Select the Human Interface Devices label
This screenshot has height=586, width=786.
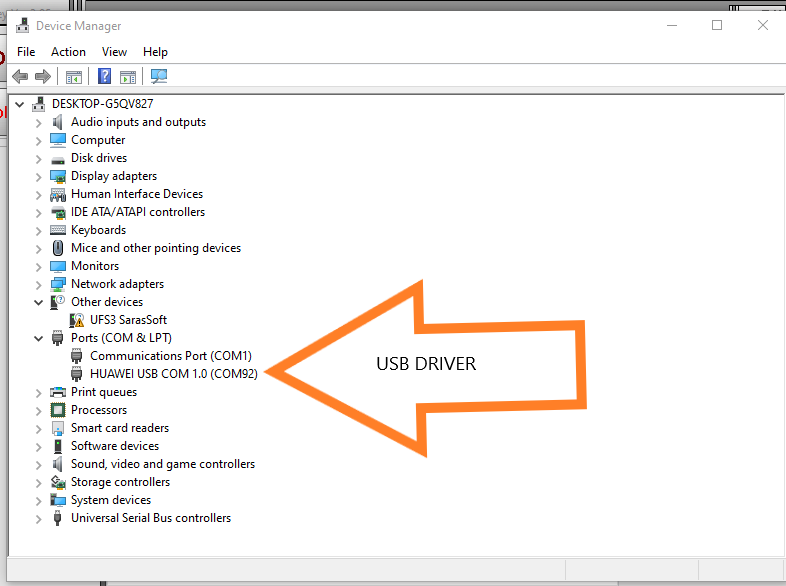pos(137,194)
